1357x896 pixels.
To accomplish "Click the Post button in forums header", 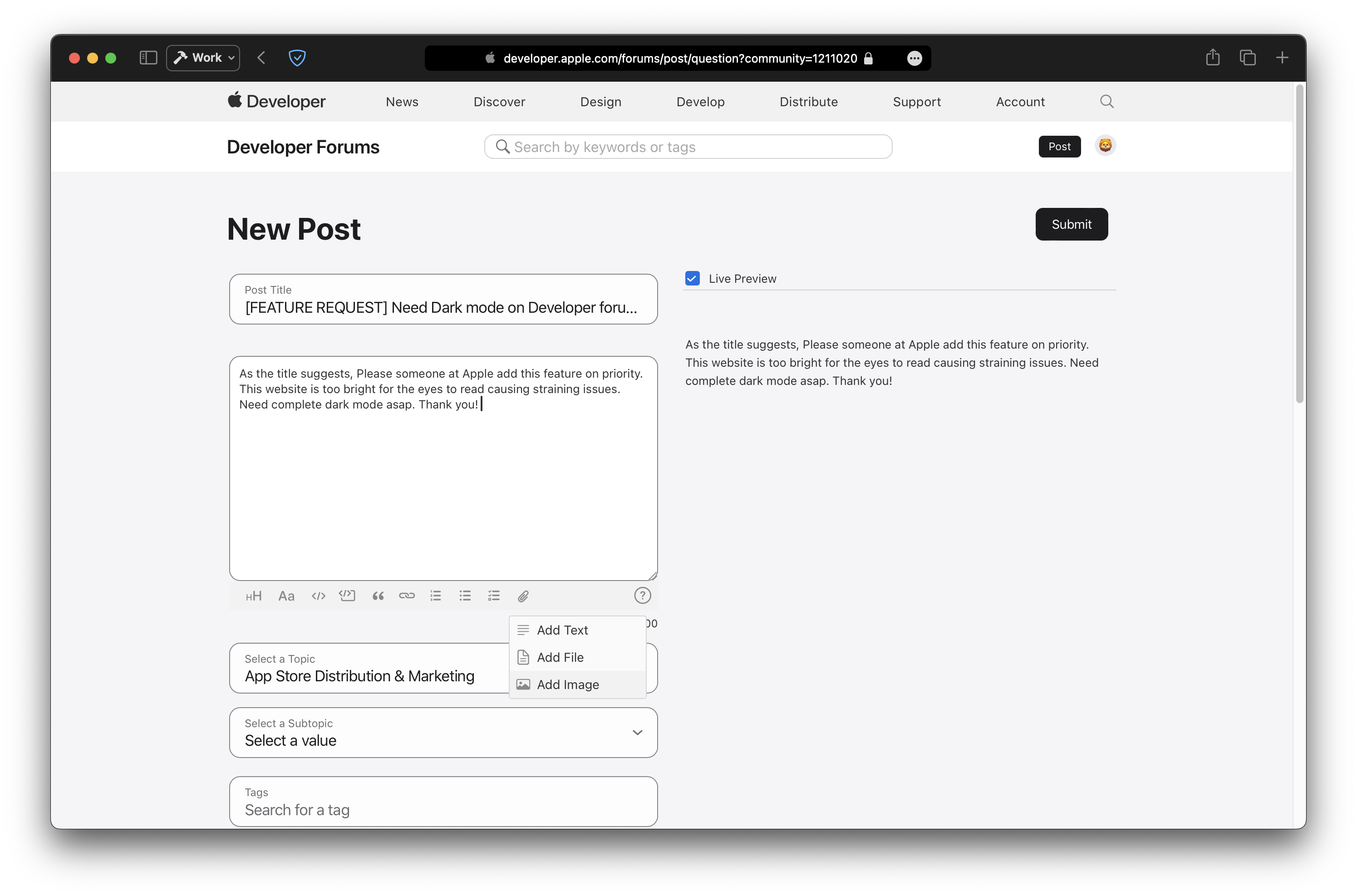I will (1059, 146).
